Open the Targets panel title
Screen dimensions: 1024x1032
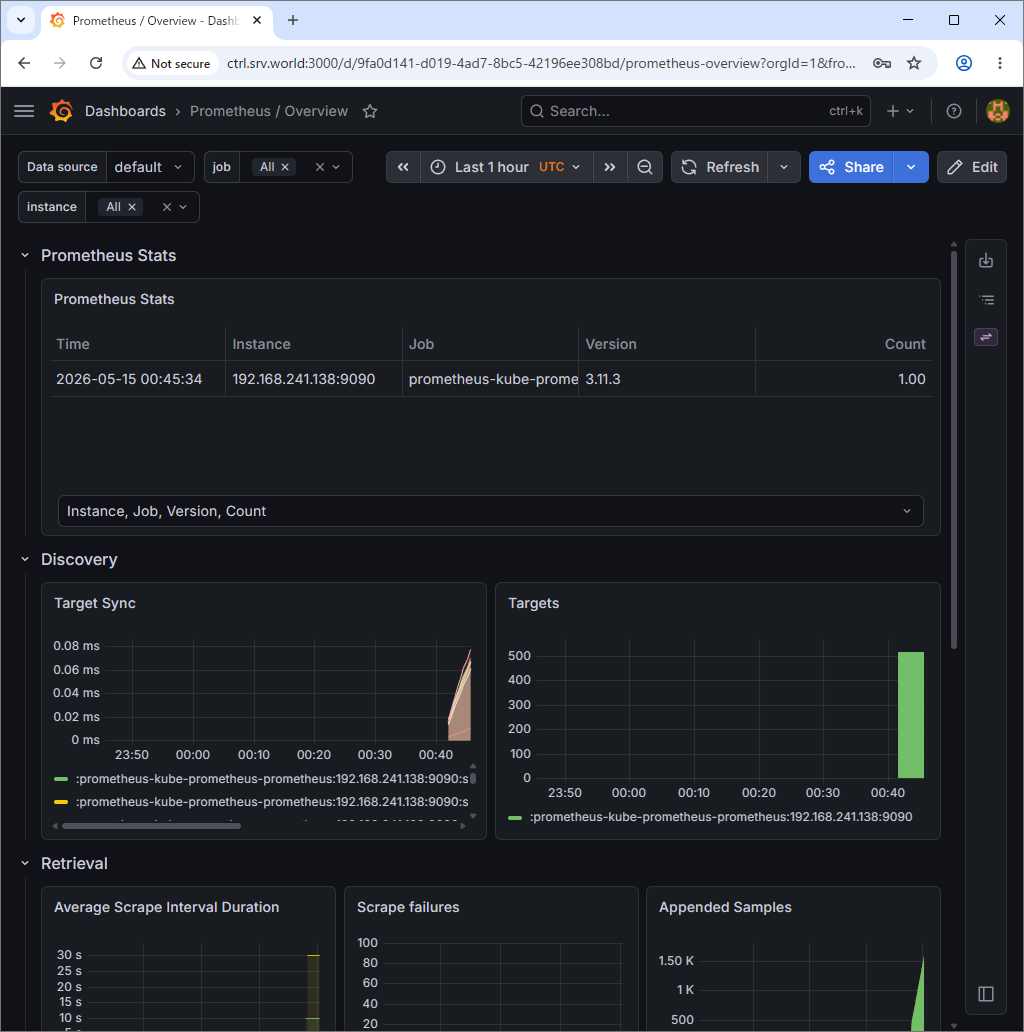534,603
